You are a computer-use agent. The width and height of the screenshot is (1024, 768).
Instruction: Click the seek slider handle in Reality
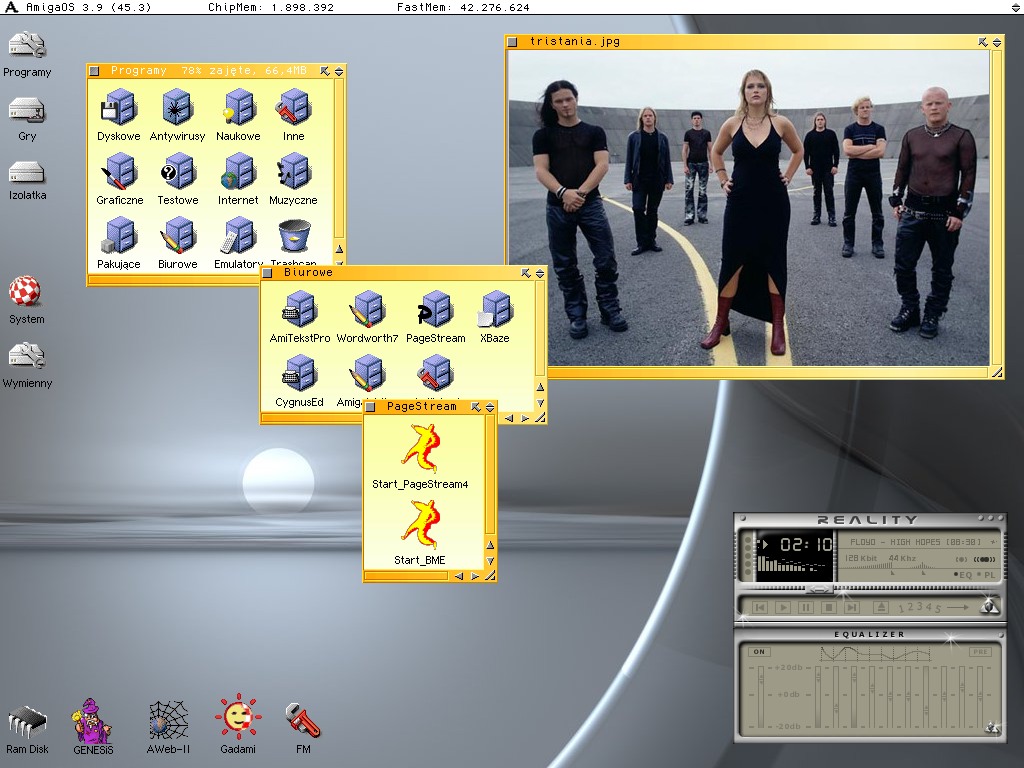818,589
